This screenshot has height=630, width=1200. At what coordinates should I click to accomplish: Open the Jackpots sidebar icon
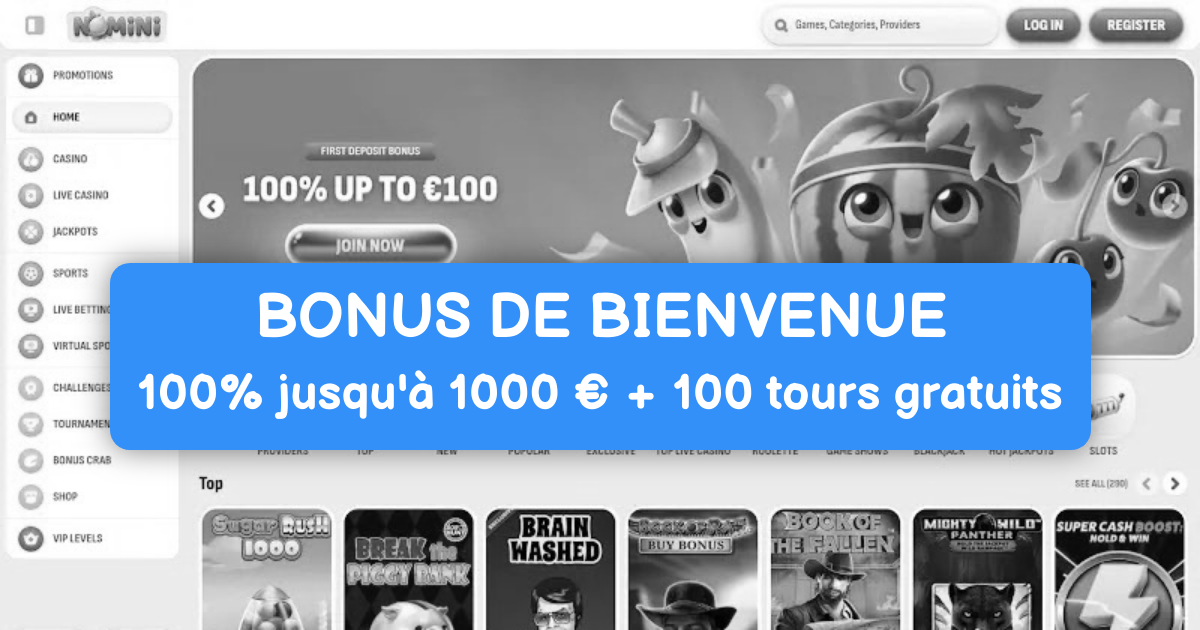31,232
